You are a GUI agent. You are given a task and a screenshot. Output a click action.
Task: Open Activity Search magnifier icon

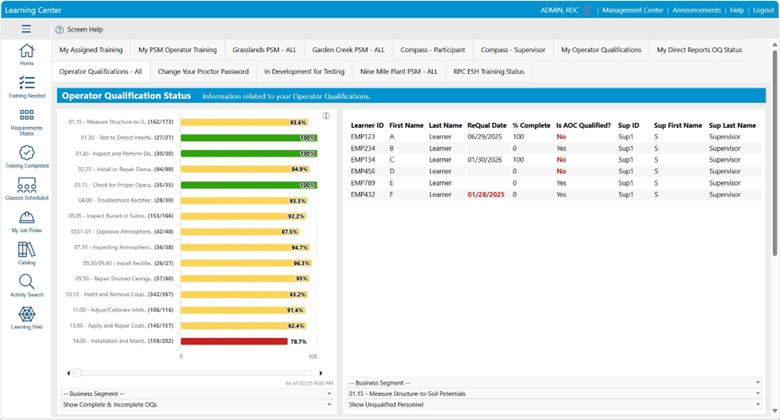coord(27,283)
